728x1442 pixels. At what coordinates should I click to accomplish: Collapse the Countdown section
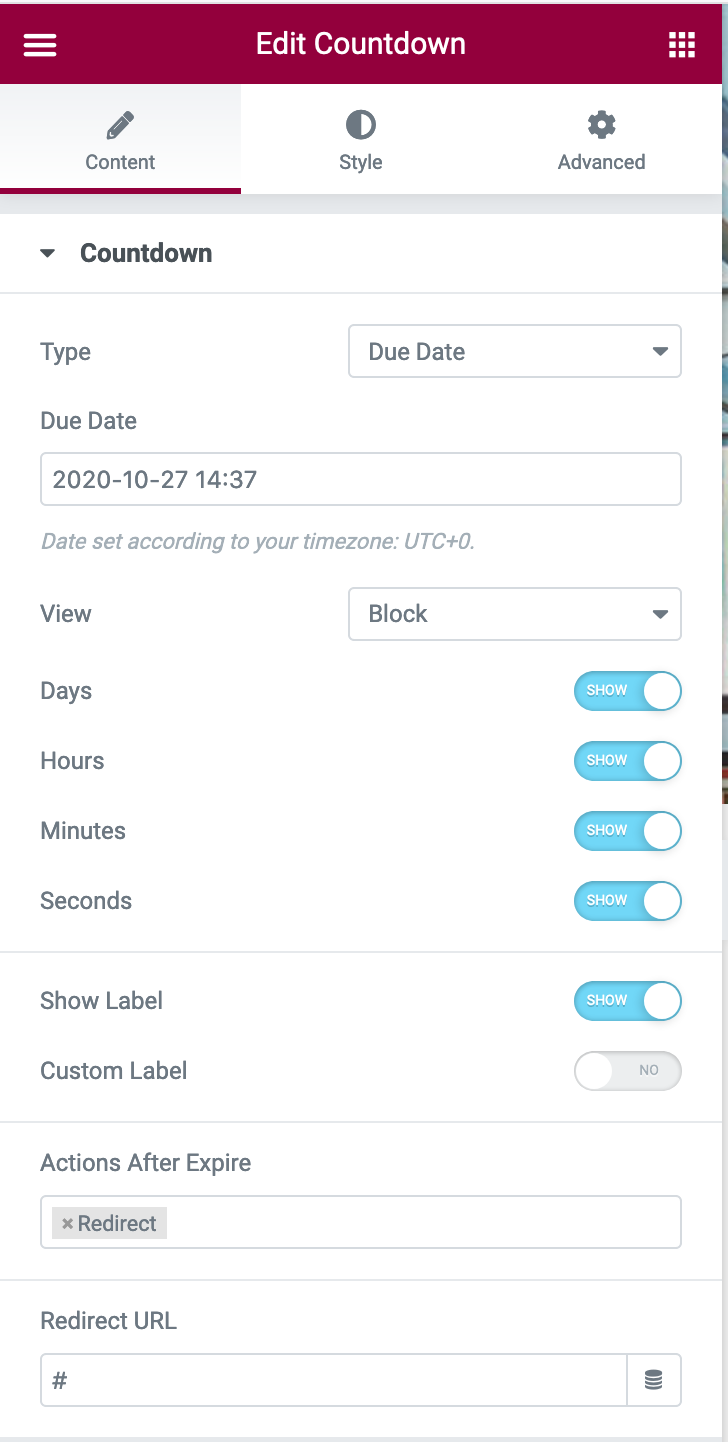[x=47, y=253]
